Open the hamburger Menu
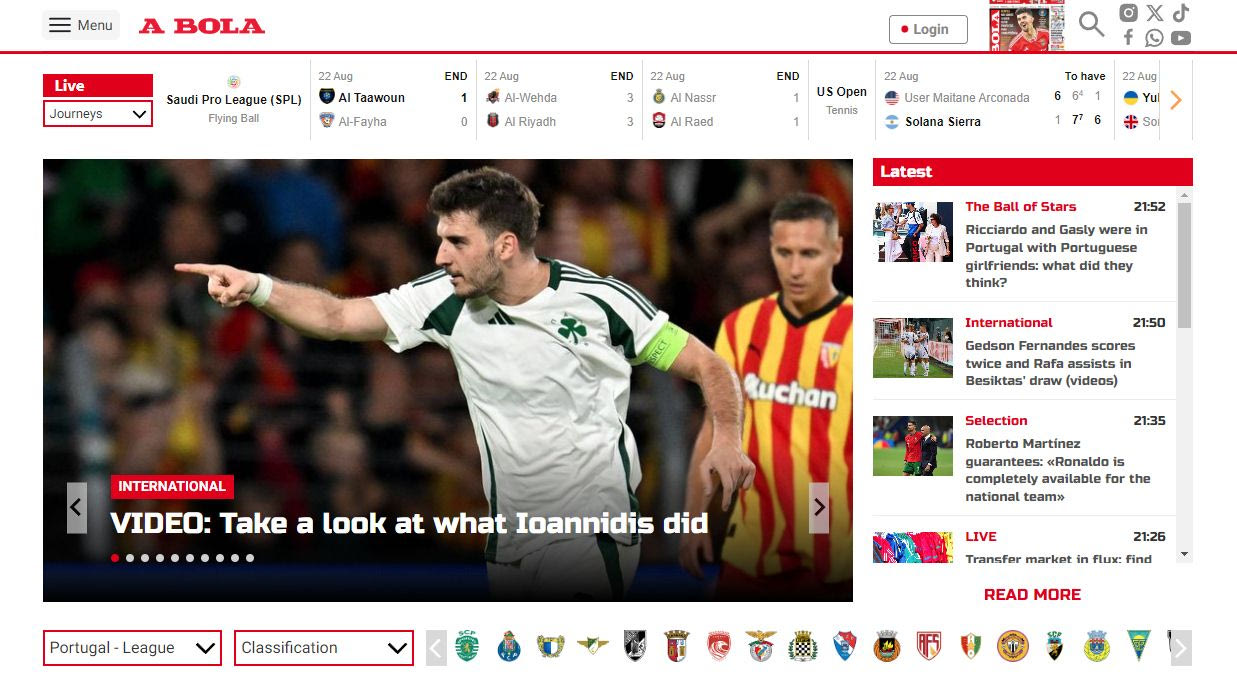The width and height of the screenshot is (1237, 684). tap(81, 25)
